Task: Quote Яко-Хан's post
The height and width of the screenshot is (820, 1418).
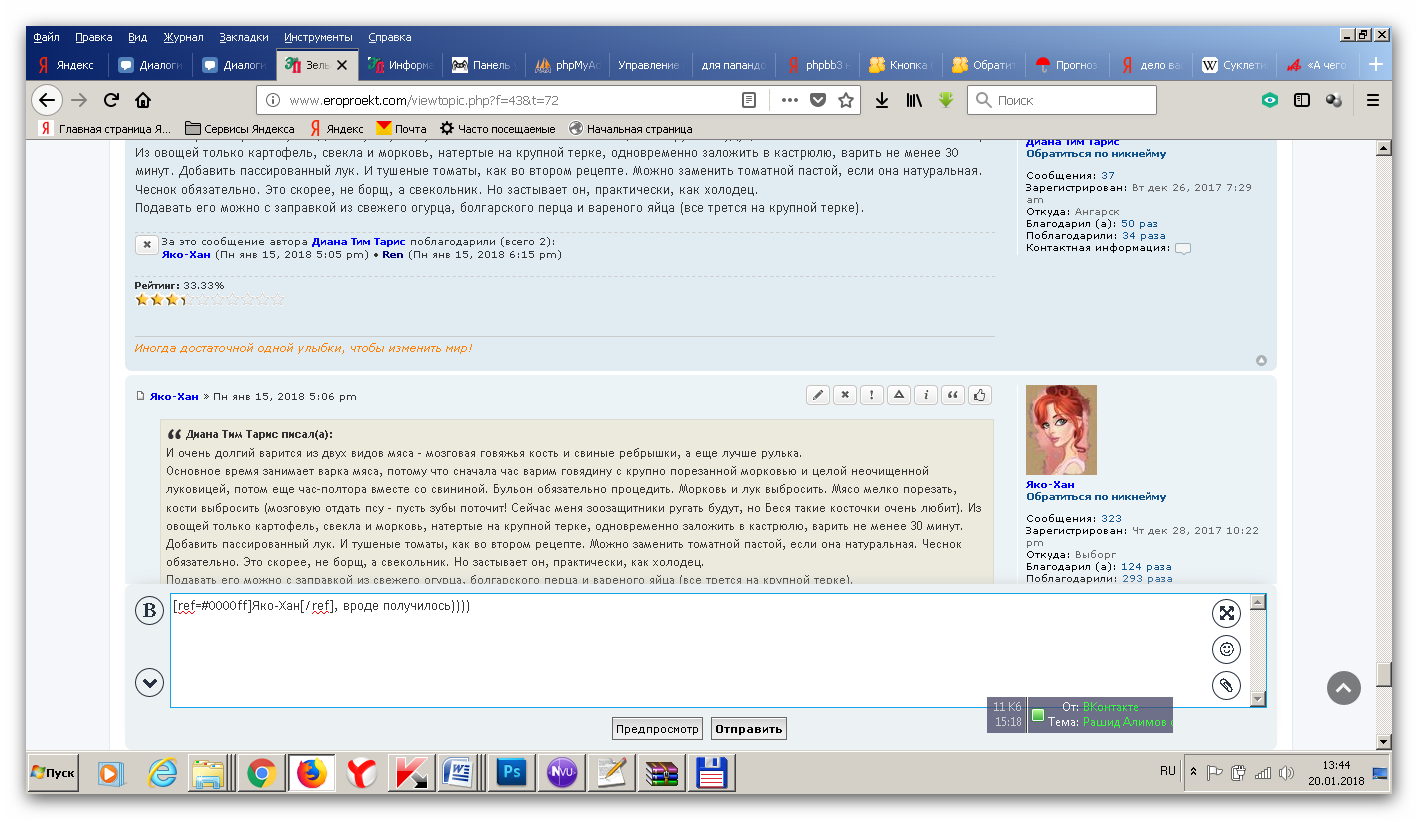Action: point(953,395)
